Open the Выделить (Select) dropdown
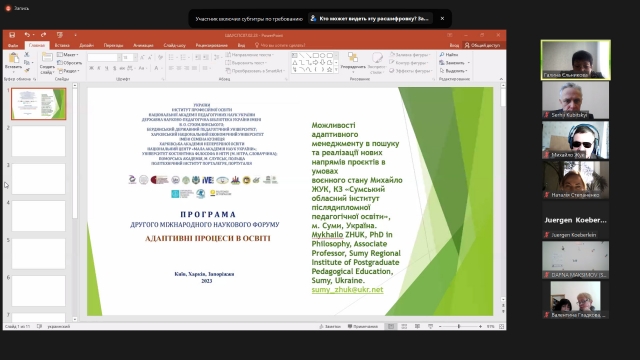 coord(453,71)
